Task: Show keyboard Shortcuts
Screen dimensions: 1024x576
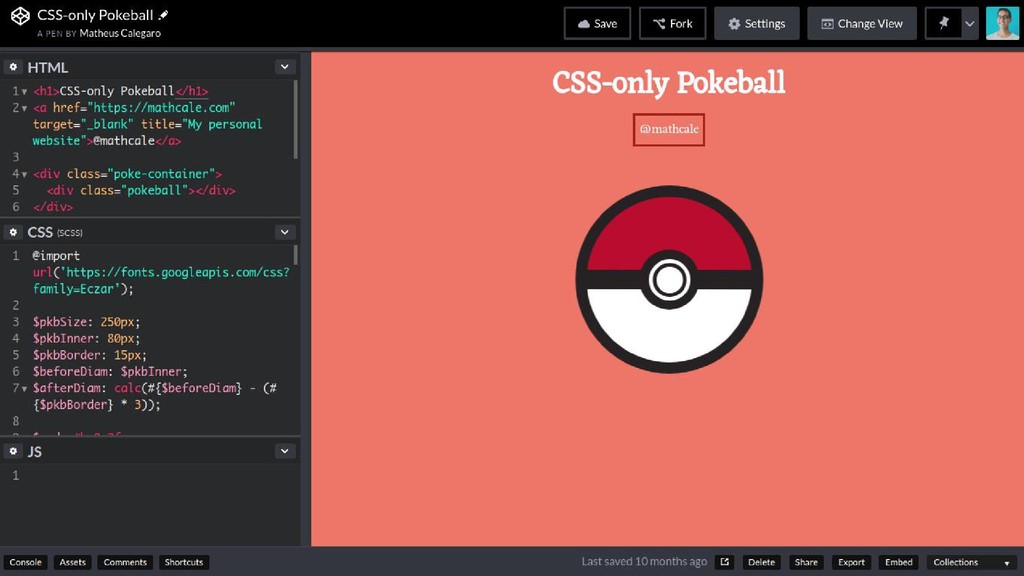Action: tap(184, 562)
